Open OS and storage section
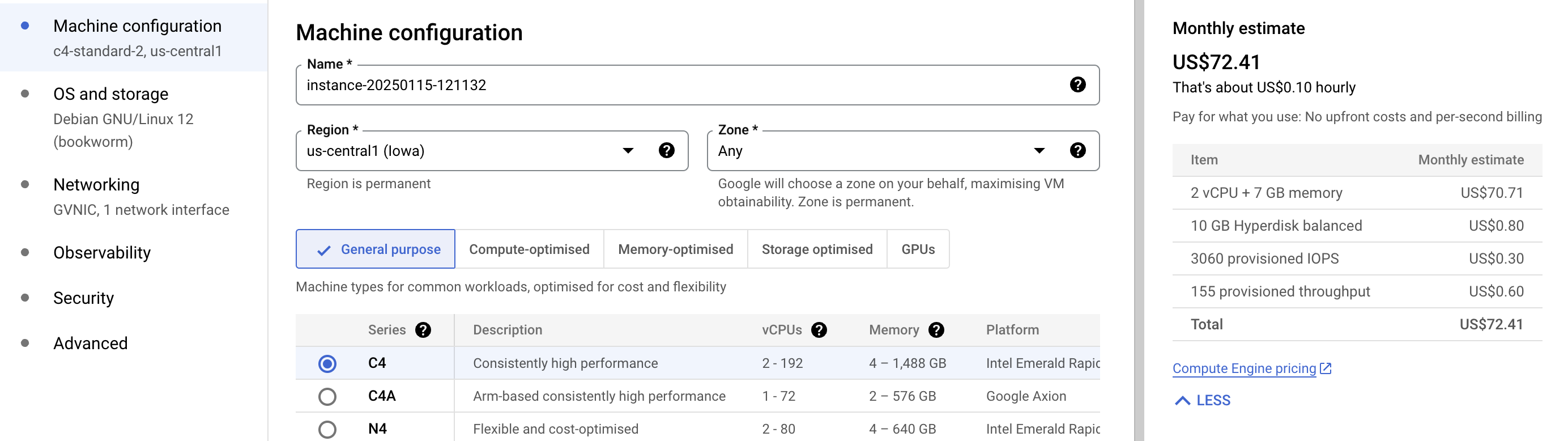The image size is (1568, 441). click(134, 117)
